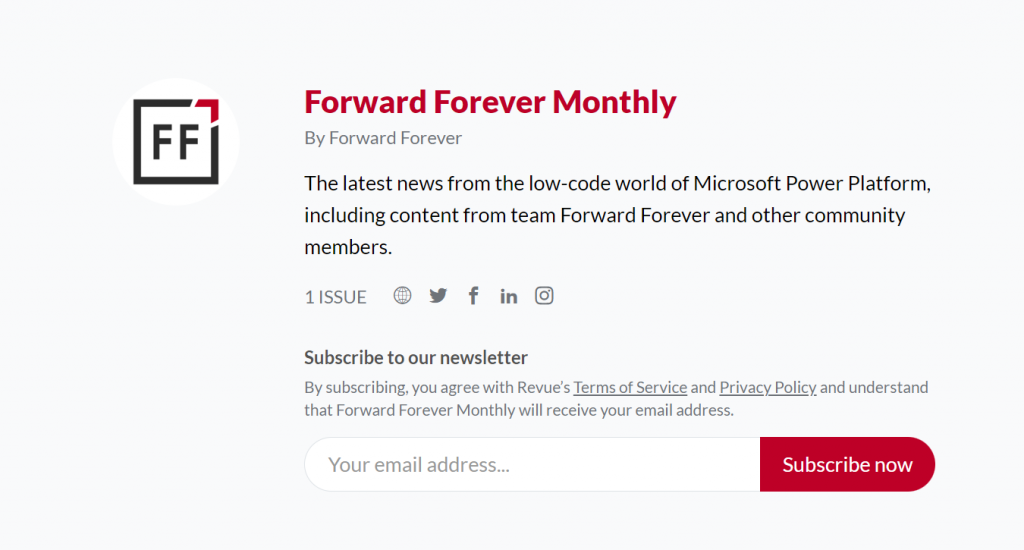Go to the LinkedIn icon

509,296
